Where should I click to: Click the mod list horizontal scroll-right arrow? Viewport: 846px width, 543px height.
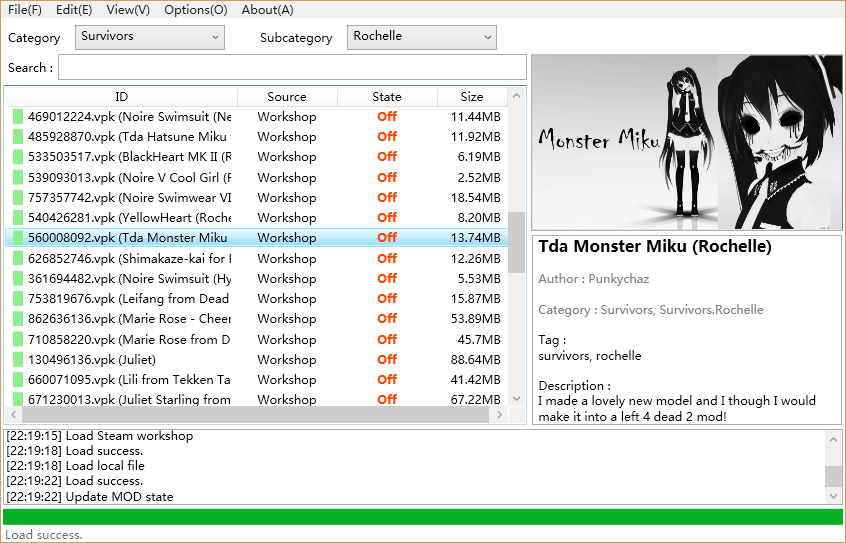point(499,415)
